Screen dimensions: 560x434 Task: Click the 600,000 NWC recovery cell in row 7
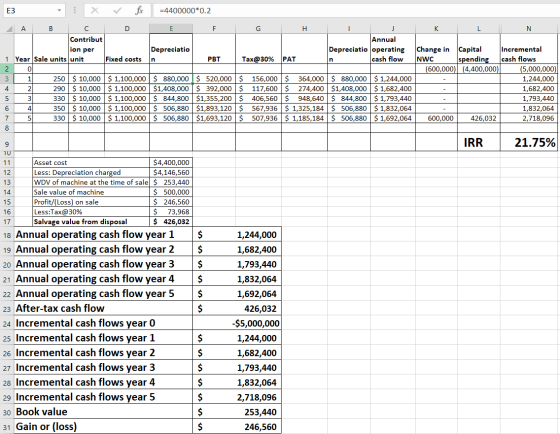pyautogui.click(x=436, y=118)
